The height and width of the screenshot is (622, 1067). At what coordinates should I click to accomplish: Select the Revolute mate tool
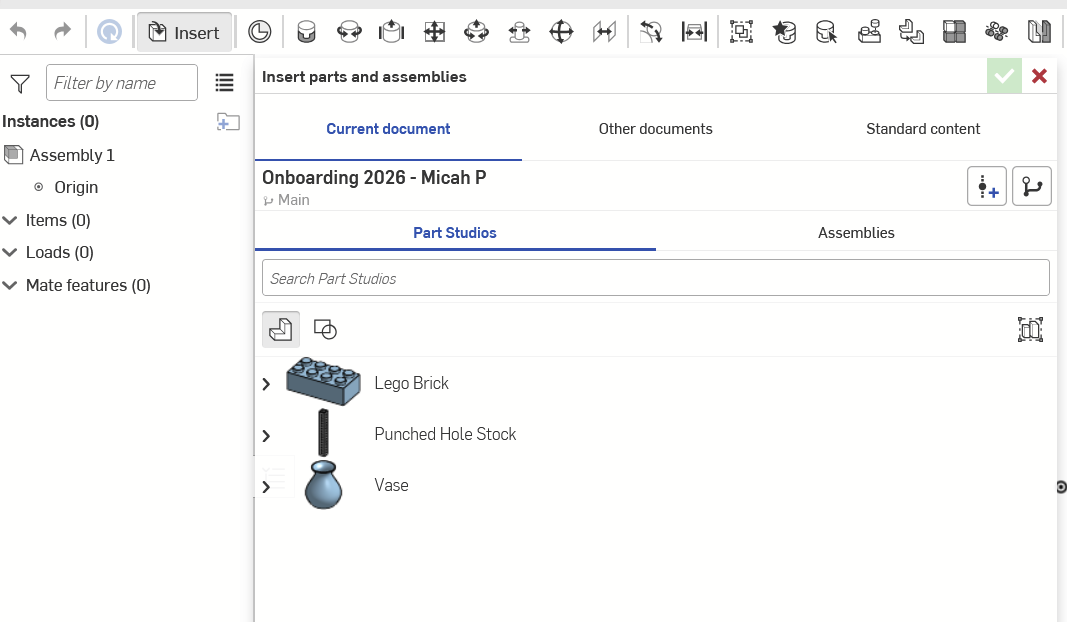click(349, 31)
